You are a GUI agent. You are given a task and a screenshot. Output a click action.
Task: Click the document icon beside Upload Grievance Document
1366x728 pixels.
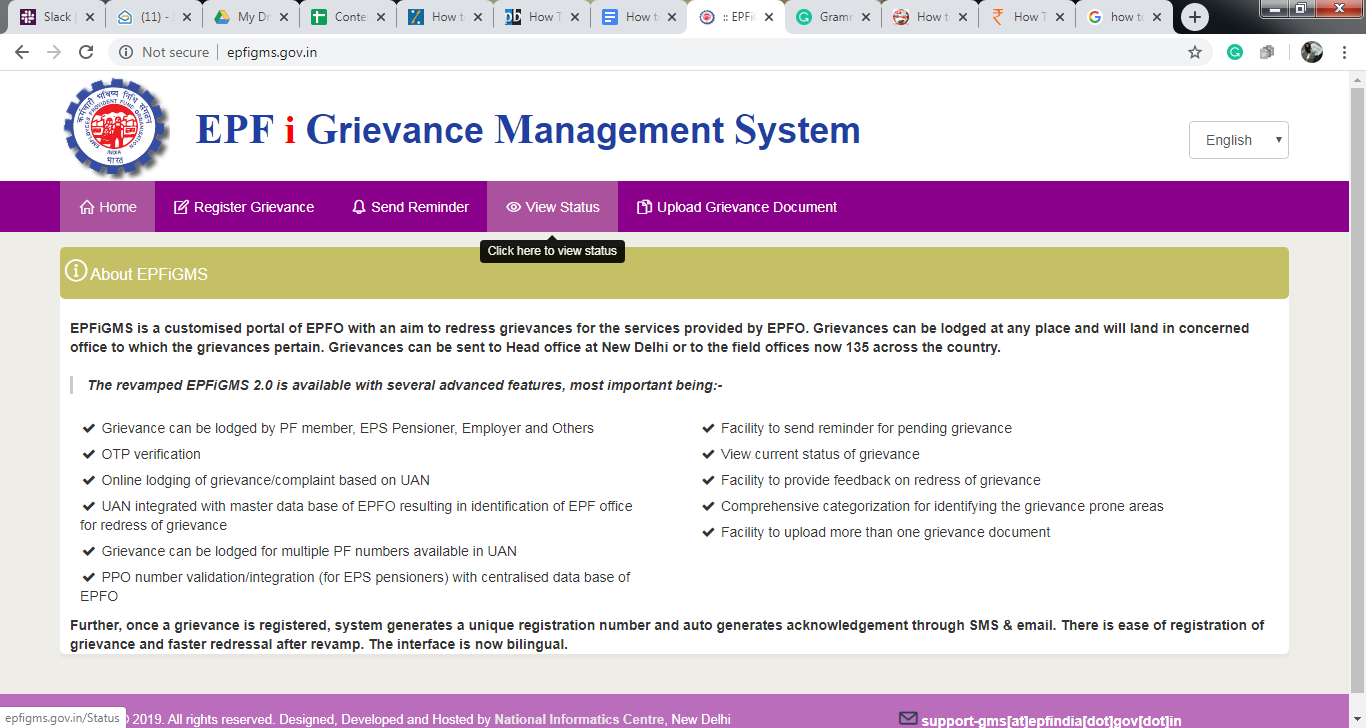(x=644, y=207)
